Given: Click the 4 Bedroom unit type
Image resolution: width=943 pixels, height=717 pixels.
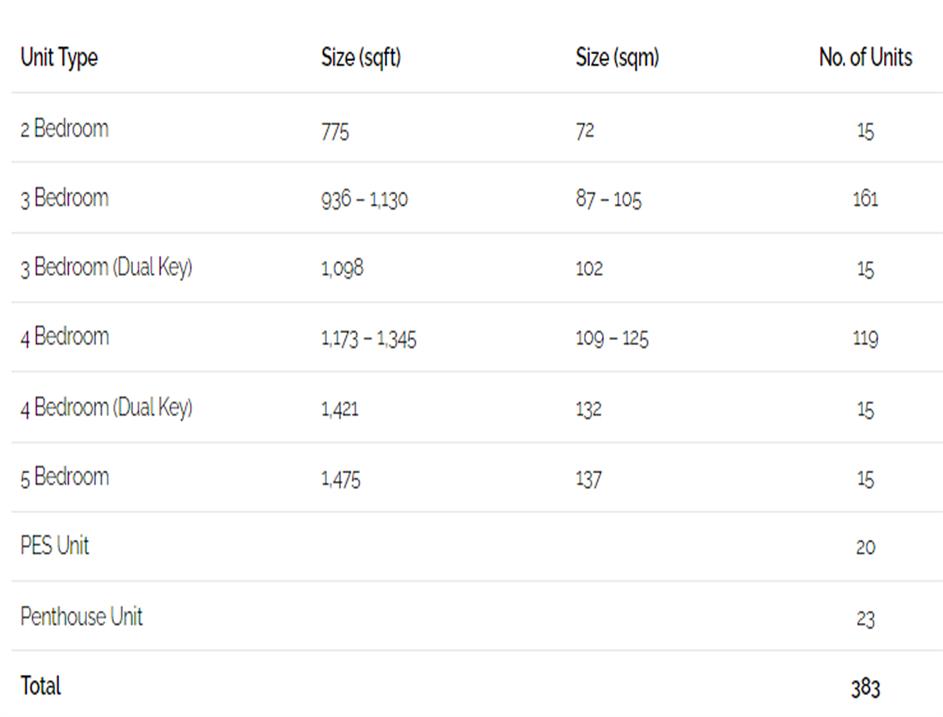Looking at the screenshot, I should click(x=64, y=337).
